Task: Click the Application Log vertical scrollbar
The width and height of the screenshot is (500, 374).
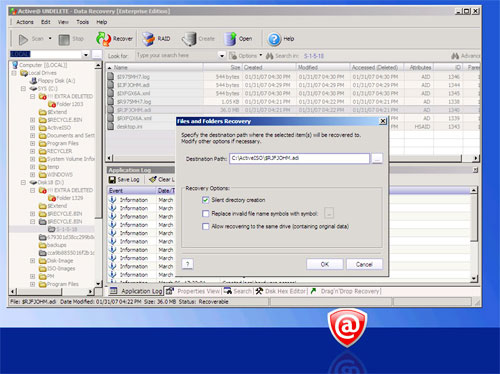Action: click(474, 234)
